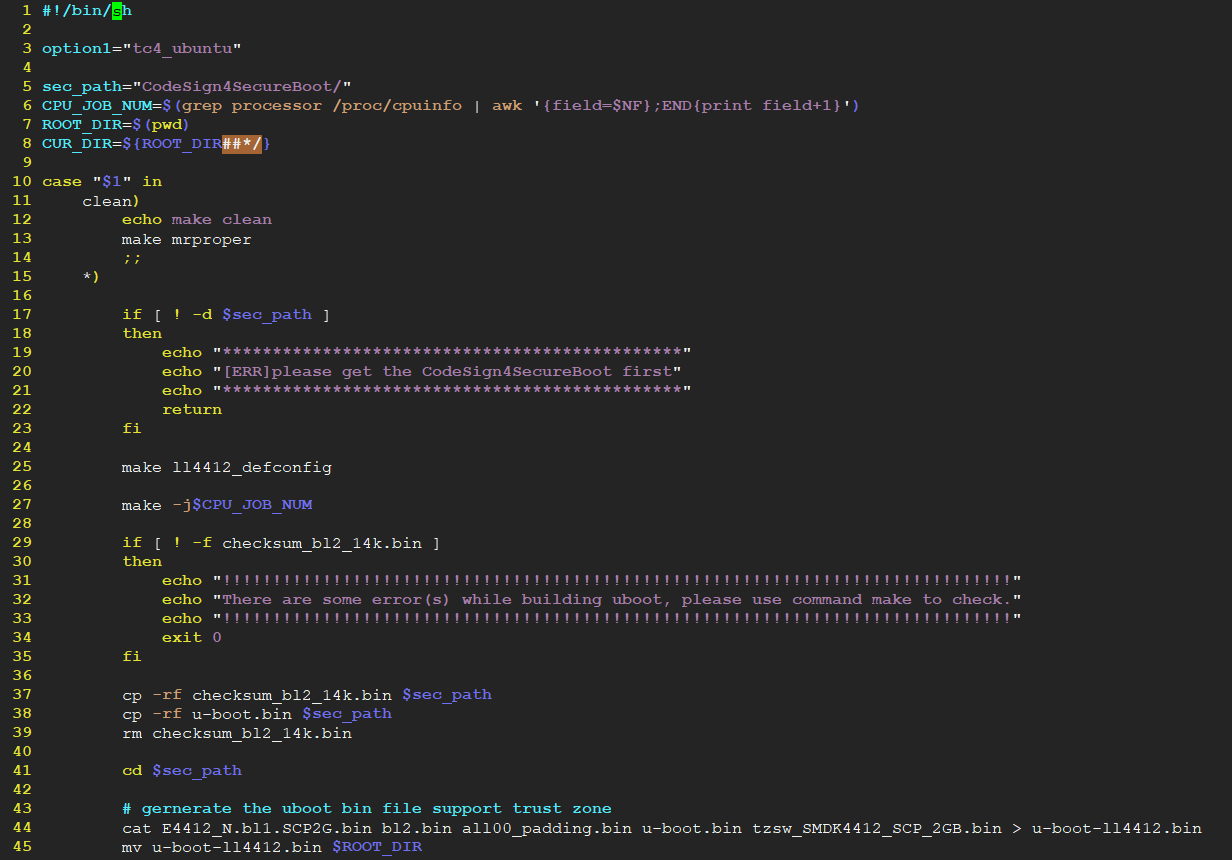This screenshot has width=1232, height=860.
Task: Click the "fi" on line 35
Action: tap(132, 656)
